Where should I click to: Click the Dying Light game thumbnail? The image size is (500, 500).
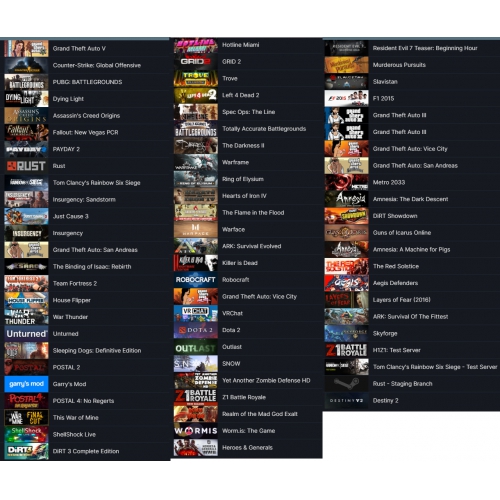(26, 99)
